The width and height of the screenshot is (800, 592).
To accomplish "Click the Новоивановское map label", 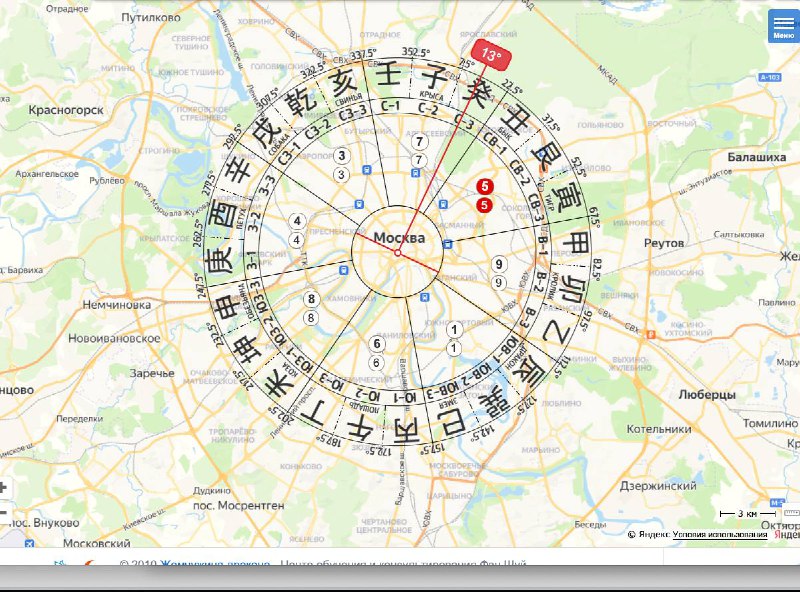I will (x=114, y=338).
